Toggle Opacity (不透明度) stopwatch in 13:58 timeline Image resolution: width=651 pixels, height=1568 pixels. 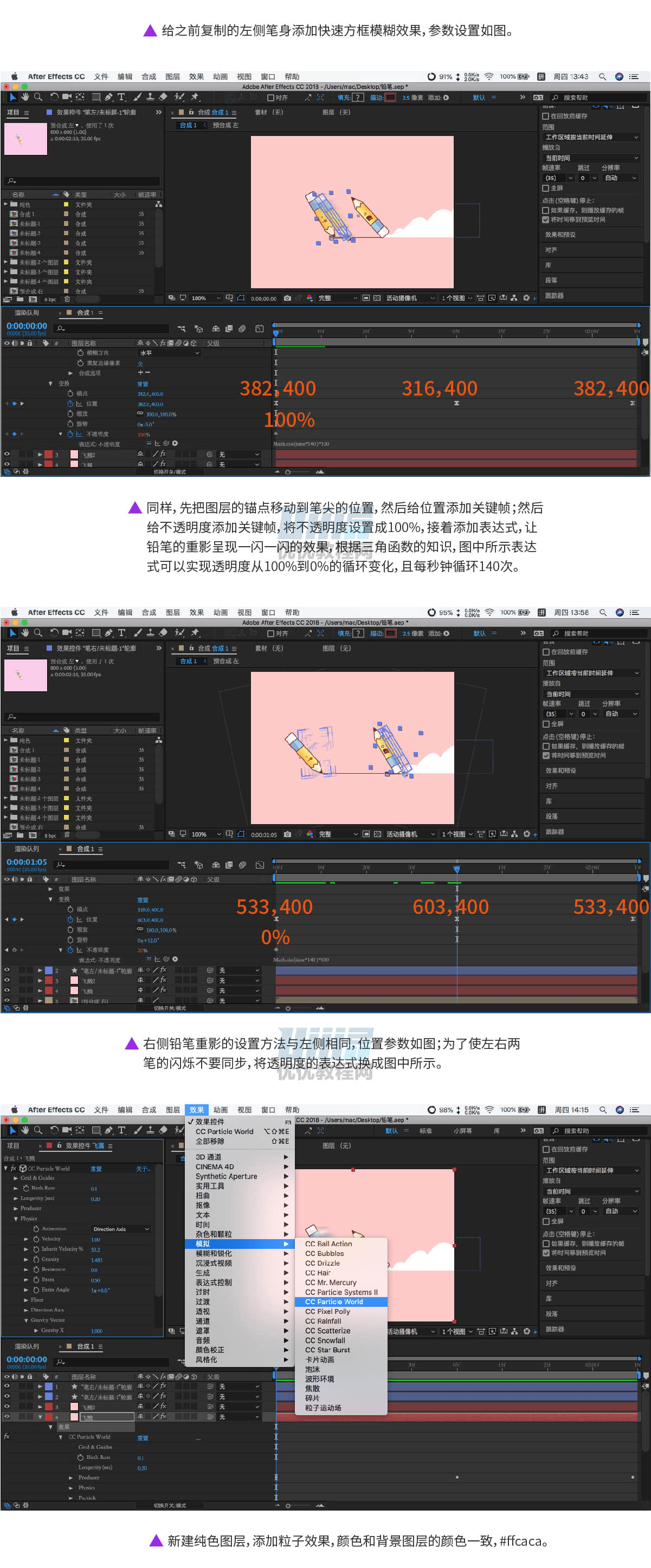70,950
